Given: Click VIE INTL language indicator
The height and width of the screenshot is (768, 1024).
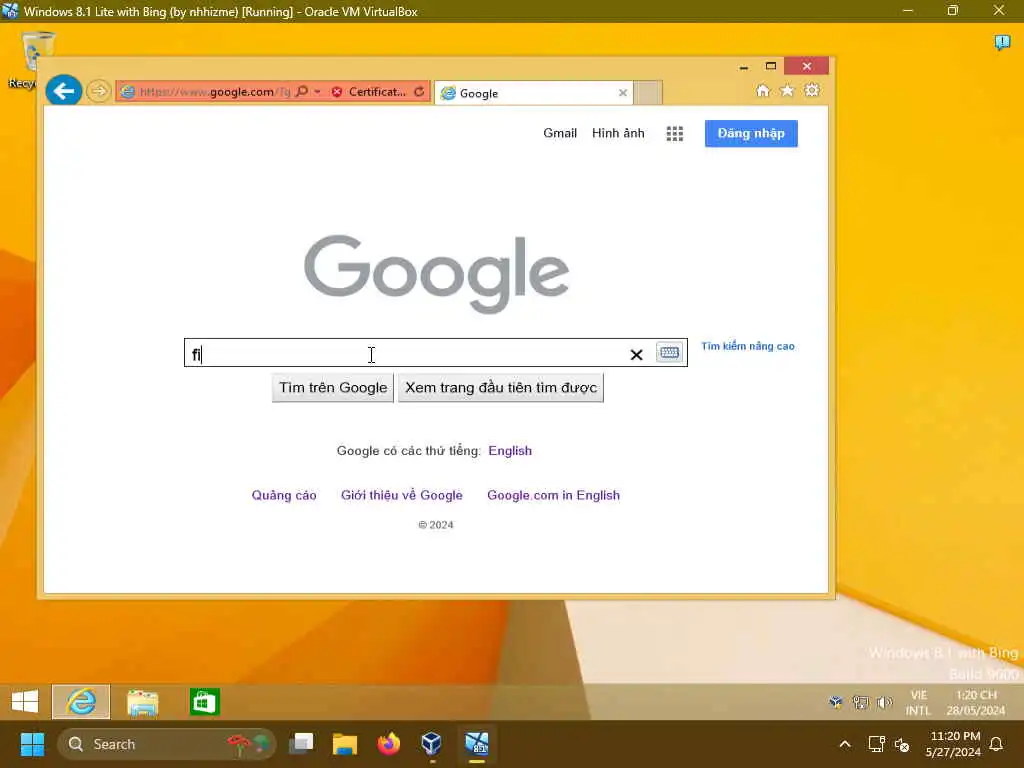Looking at the screenshot, I should pyautogui.click(x=918, y=703).
